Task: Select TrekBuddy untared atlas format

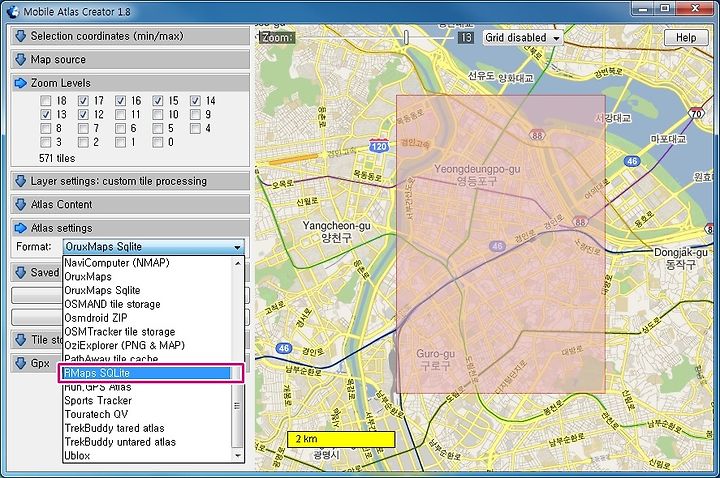Action: tap(147, 442)
